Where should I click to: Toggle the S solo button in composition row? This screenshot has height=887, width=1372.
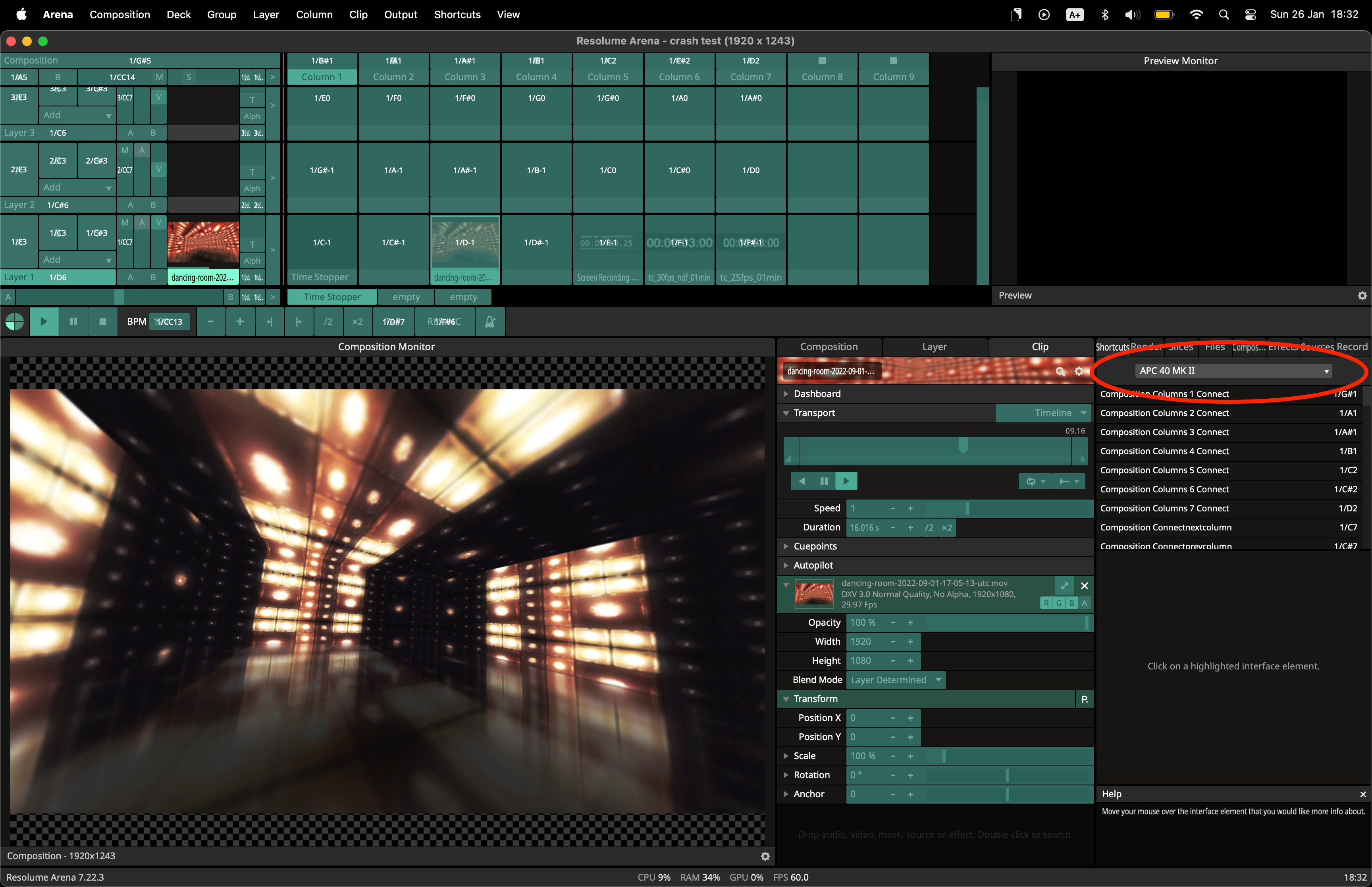point(188,77)
